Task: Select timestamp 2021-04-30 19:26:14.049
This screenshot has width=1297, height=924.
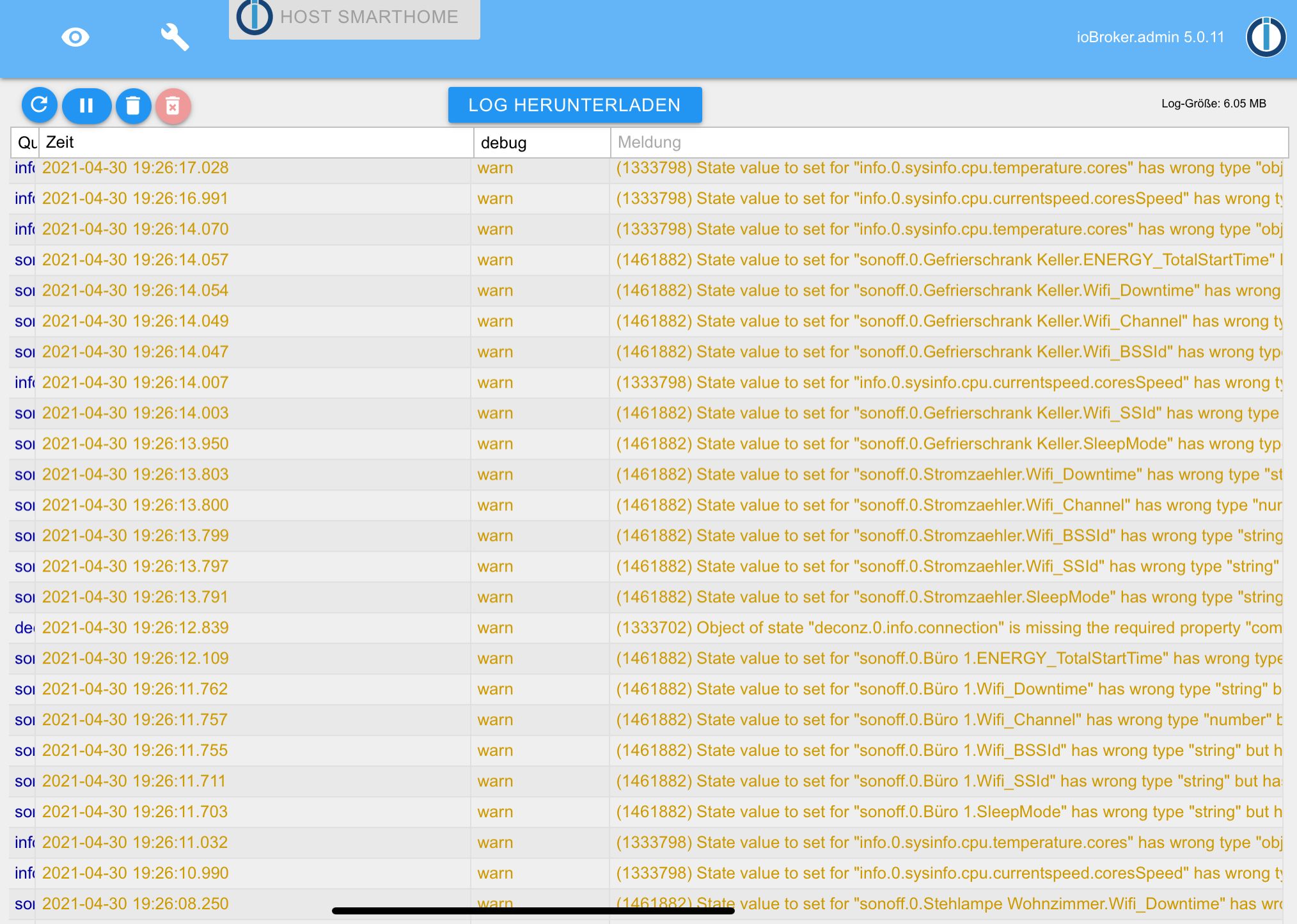Action: click(136, 321)
